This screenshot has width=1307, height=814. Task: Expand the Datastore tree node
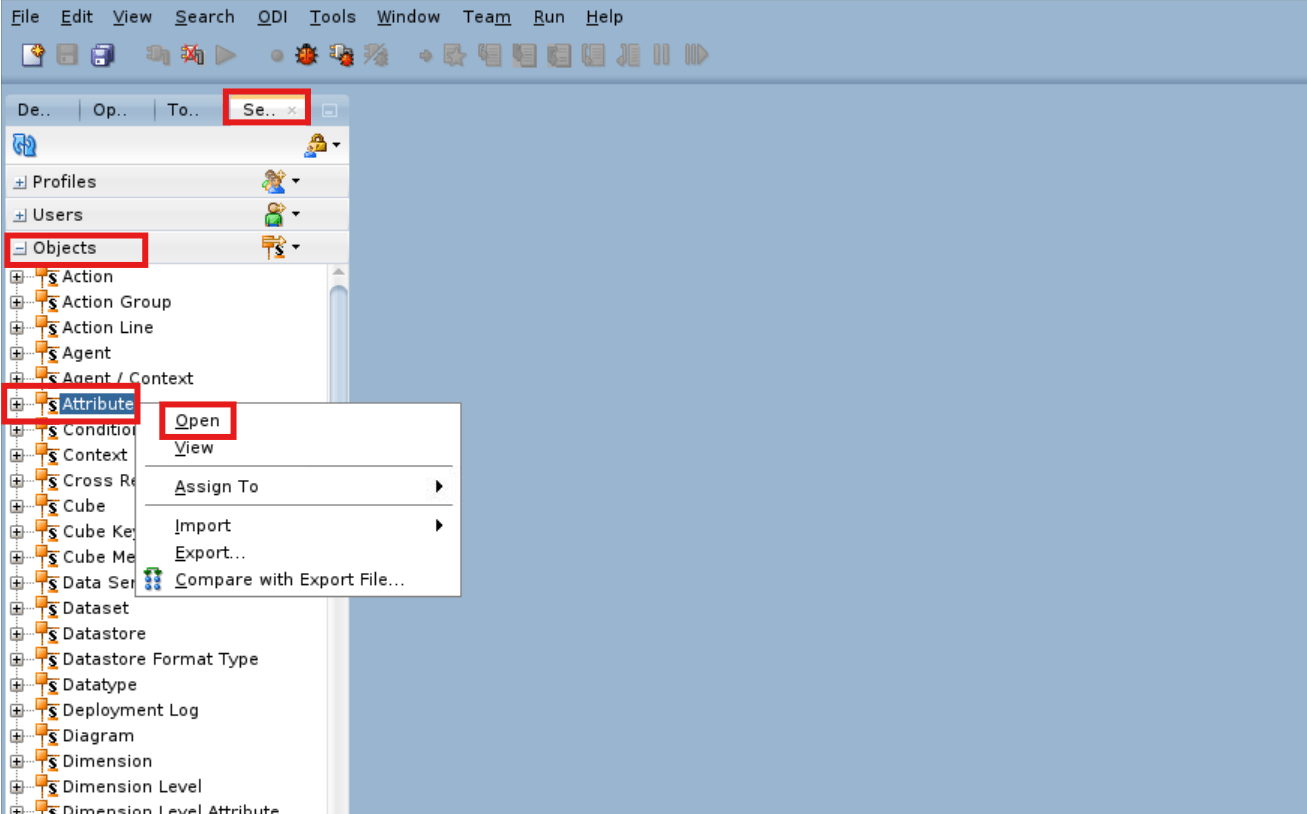coord(17,633)
